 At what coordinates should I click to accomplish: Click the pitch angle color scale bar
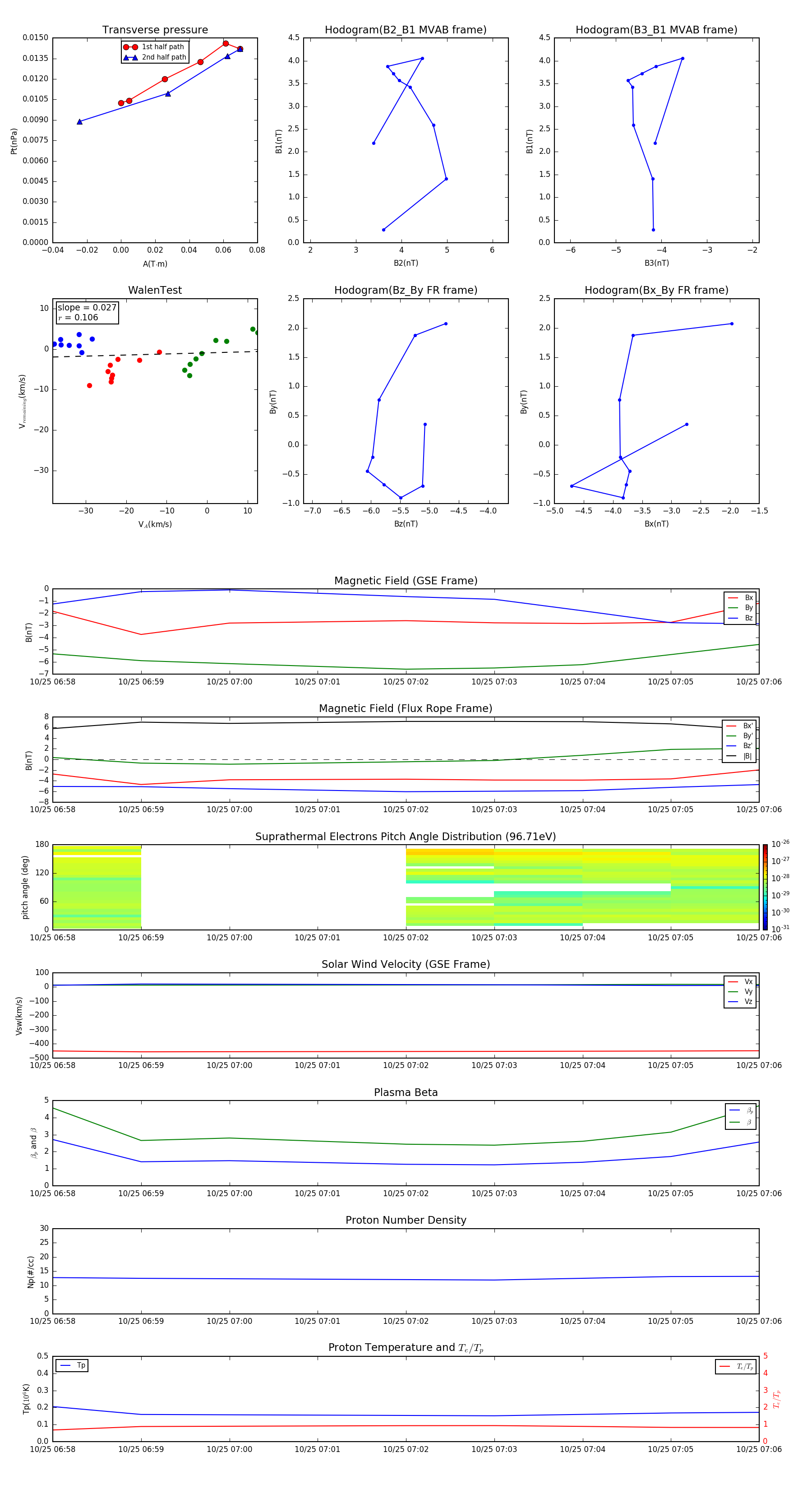765,887
